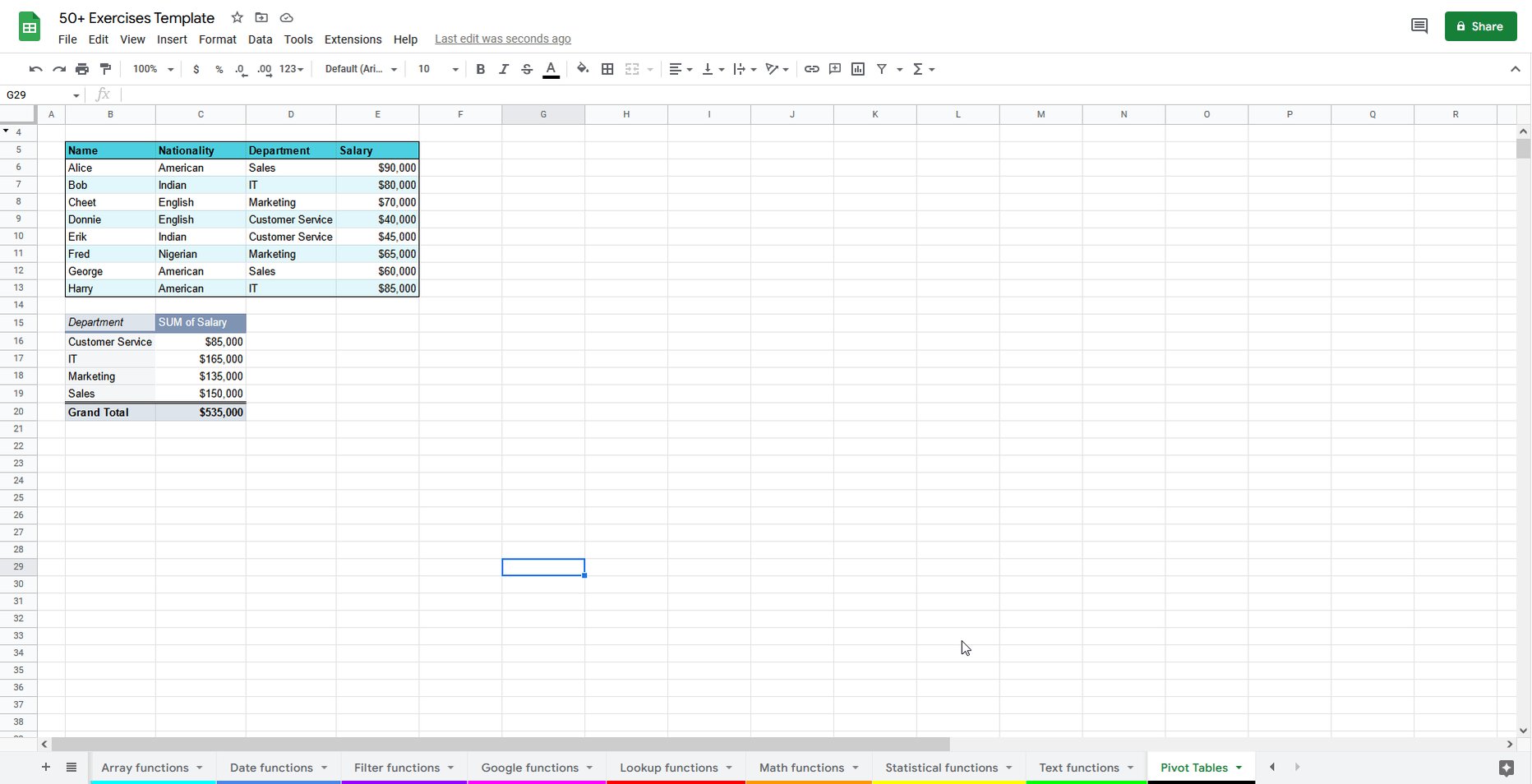The height and width of the screenshot is (784, 1532).
Task: Insert a chart from the toolbar
Action: [857, 69]
